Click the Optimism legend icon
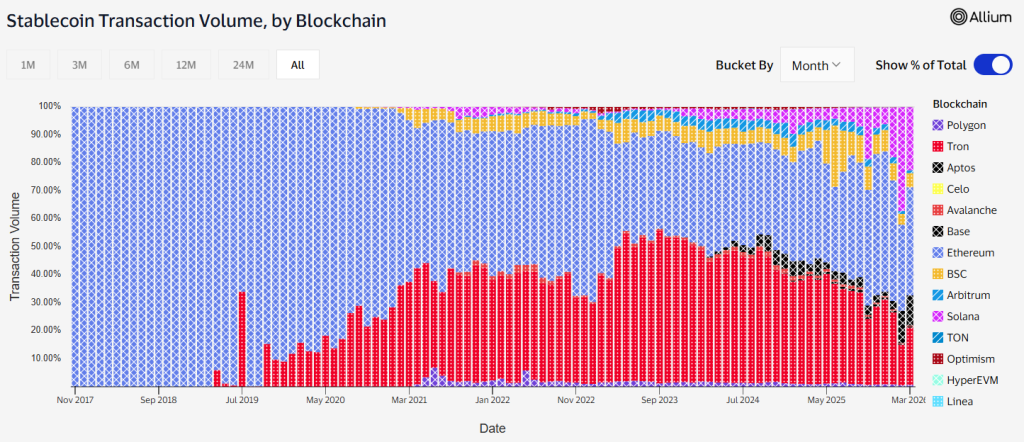 (x=938, y=359)
